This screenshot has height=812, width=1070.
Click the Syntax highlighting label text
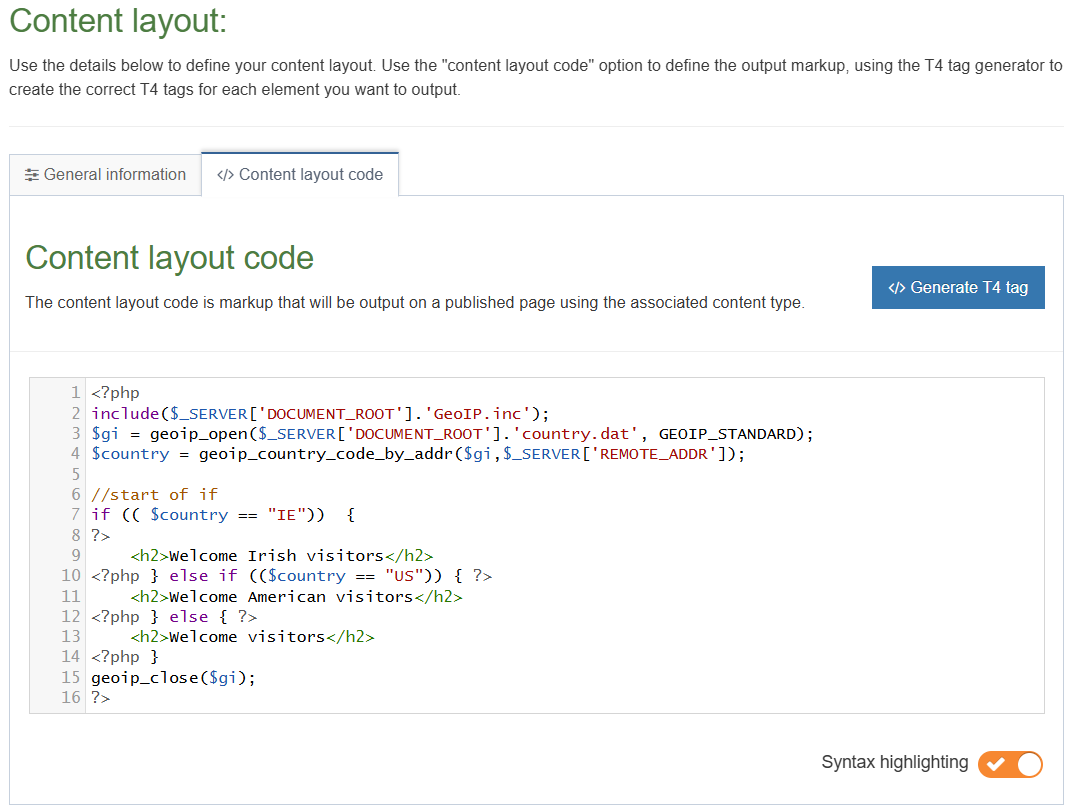pyautogui.click(x=894, y=762)
